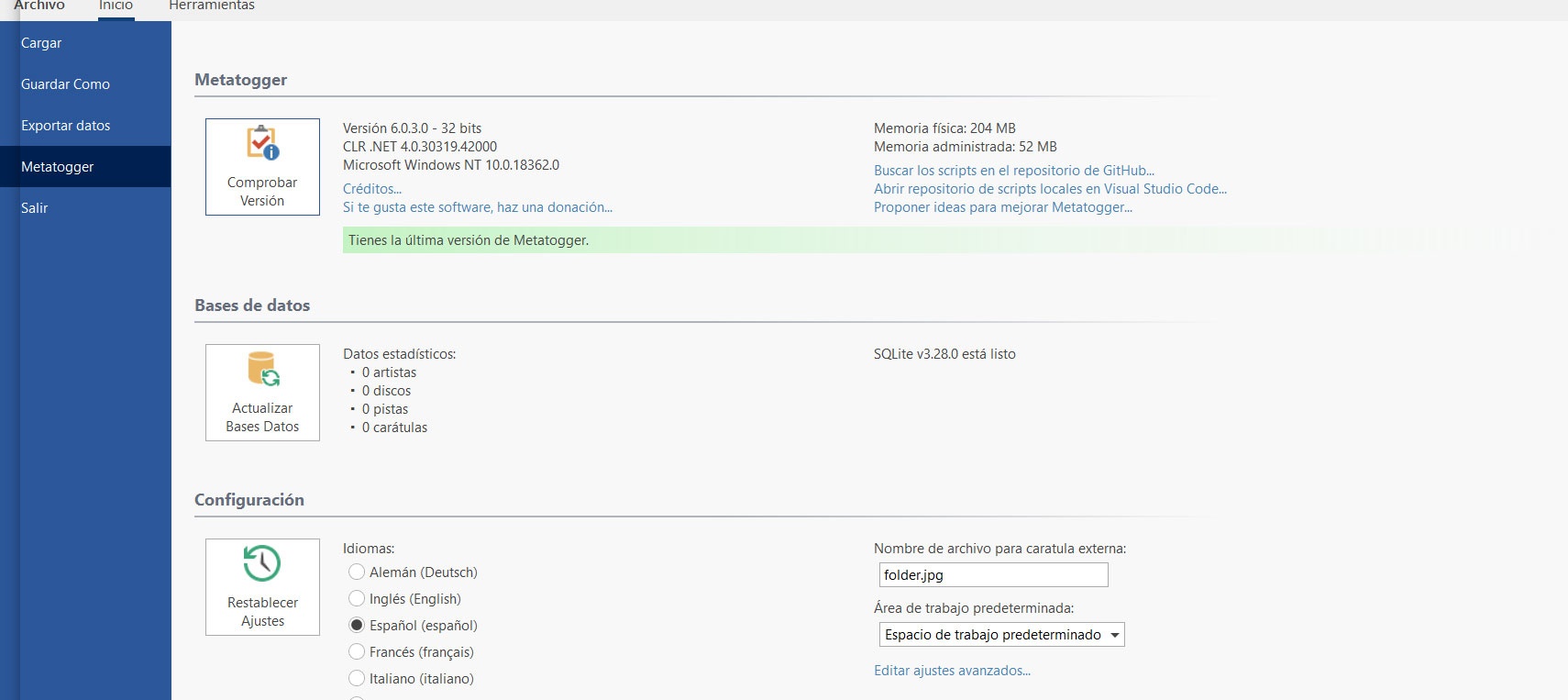Click the SQLite v3.28.0 está listo text

click(944, 354)
